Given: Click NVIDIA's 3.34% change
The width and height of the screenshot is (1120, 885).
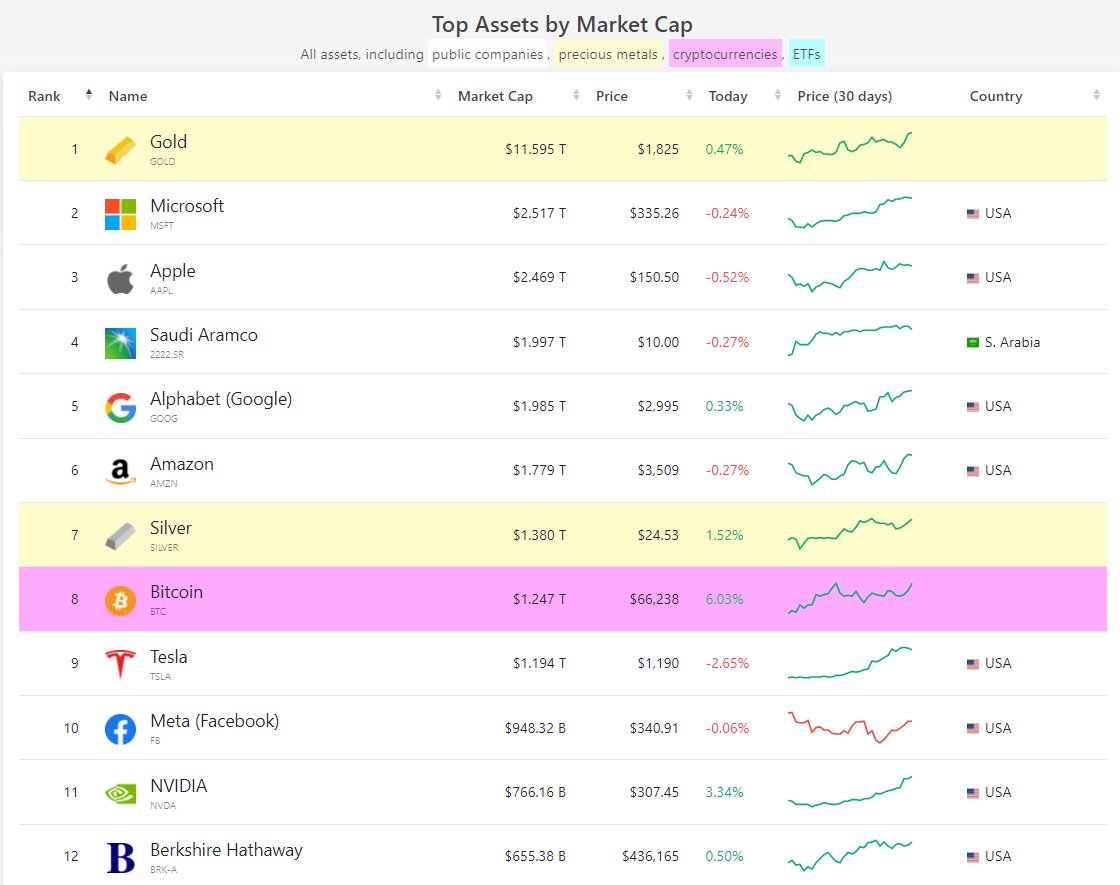Looking at the screenshot, I should 724,792.
